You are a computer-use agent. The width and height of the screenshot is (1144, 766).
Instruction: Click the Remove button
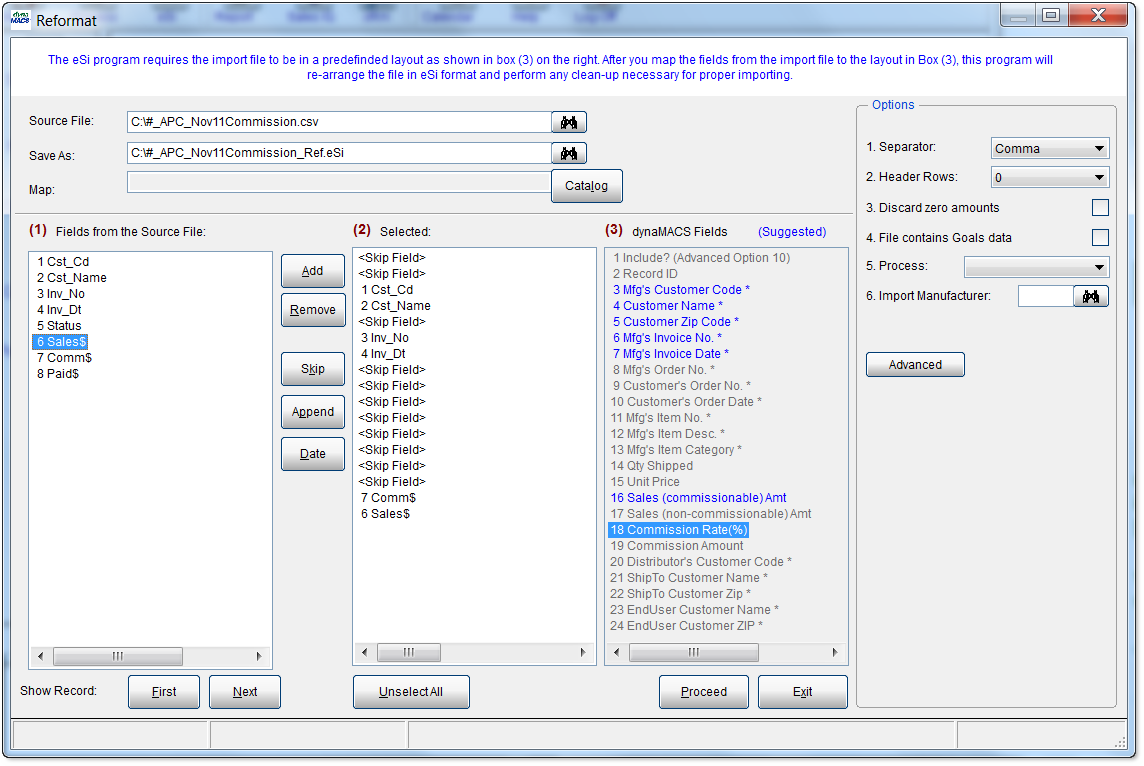(312, 310)
